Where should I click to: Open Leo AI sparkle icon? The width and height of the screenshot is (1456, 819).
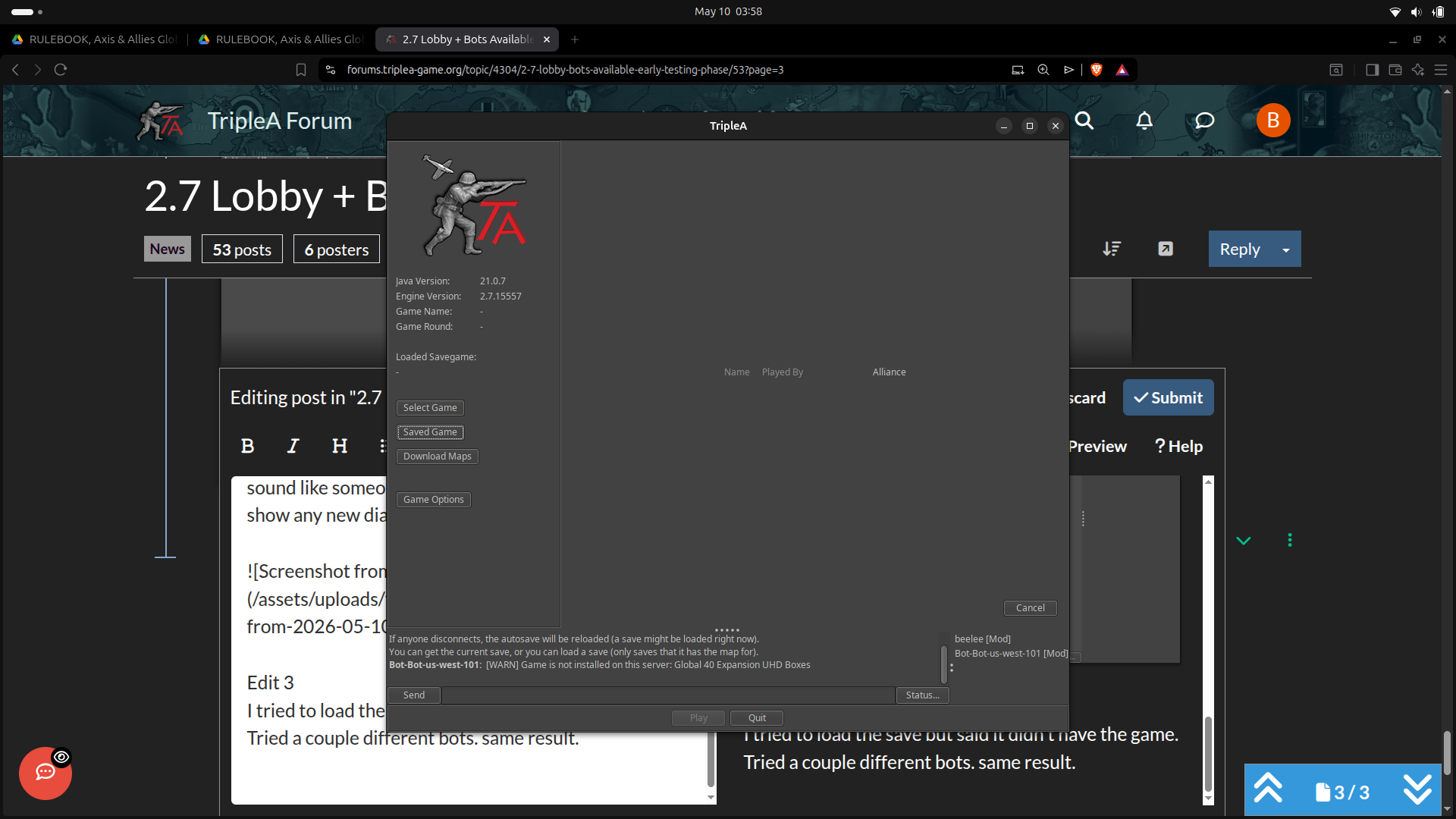coord(1418,70)
